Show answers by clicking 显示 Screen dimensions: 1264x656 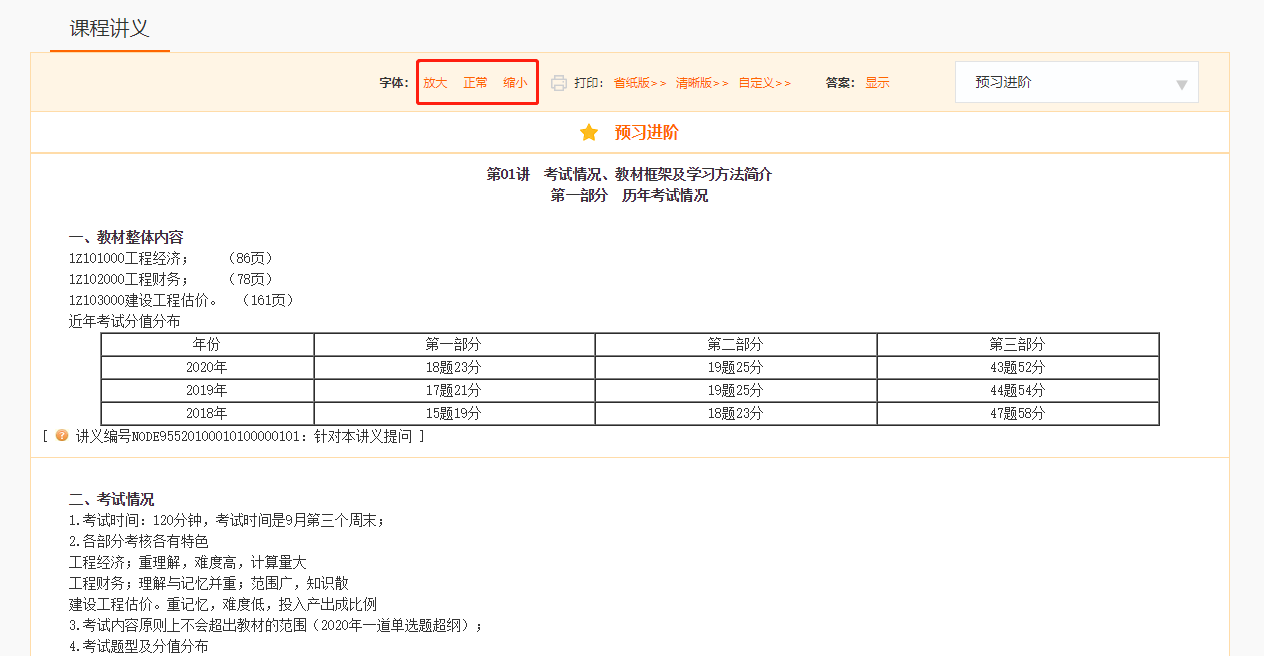click(877, 83)
